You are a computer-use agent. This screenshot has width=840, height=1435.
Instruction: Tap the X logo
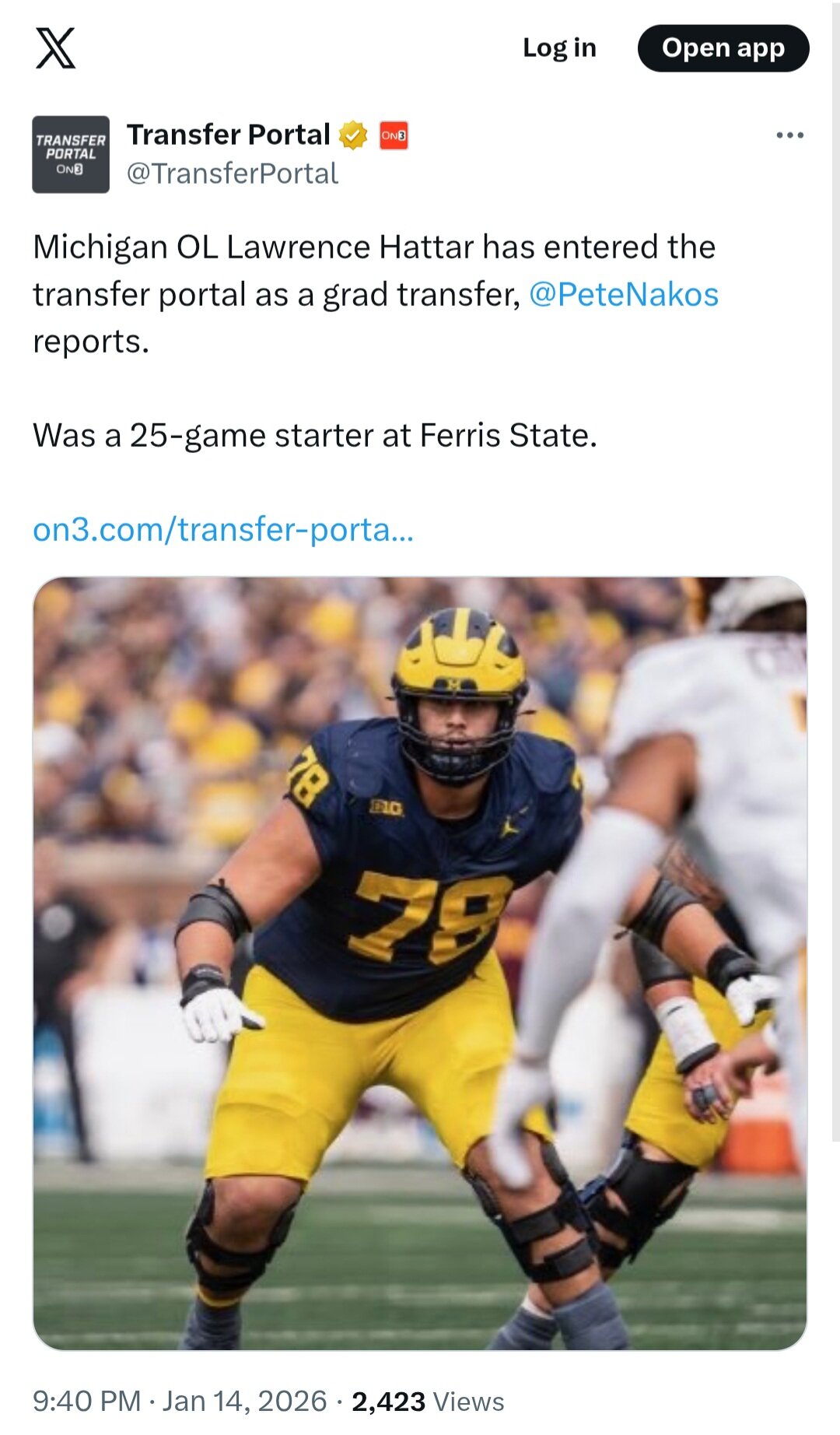click(56, 48)
